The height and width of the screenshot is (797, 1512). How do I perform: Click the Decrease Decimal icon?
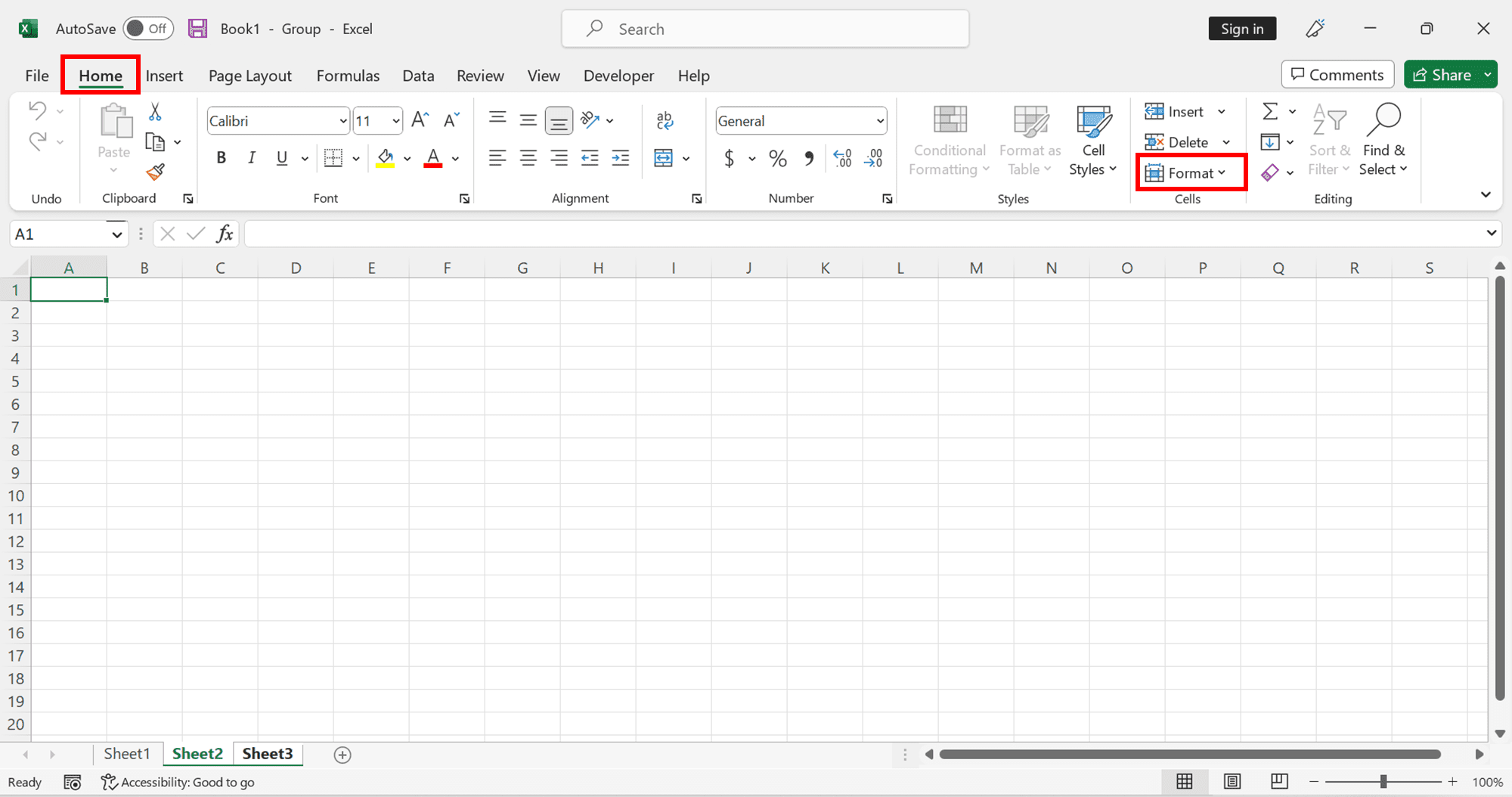pos(873,157)
